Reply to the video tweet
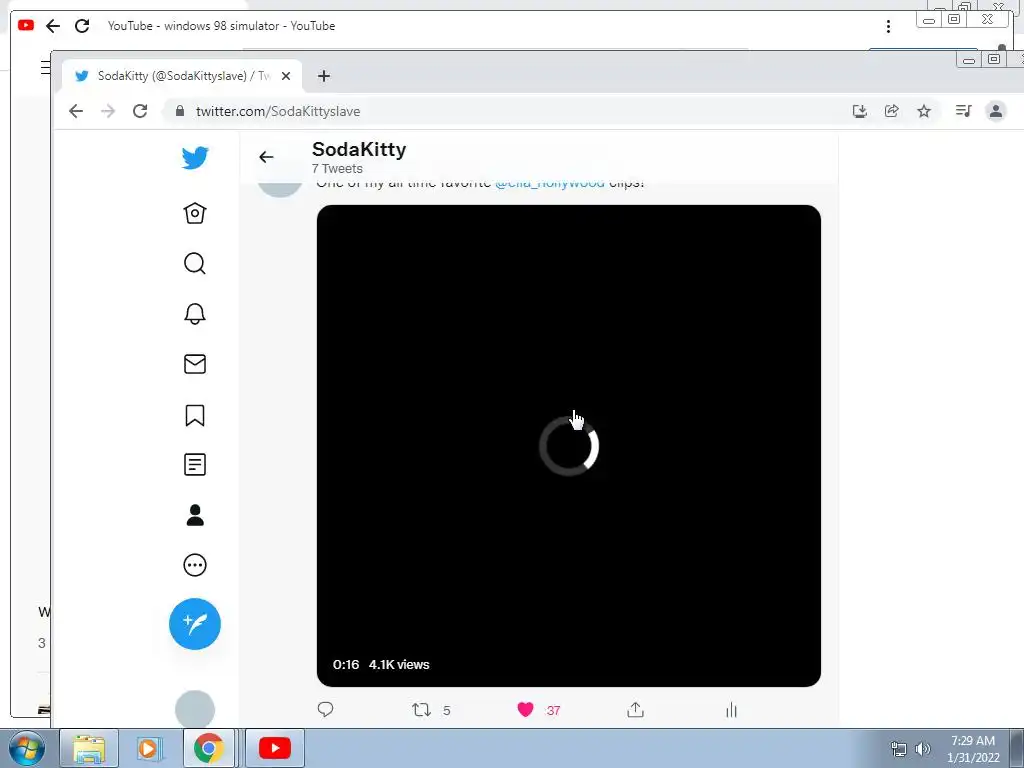This screenshot has width=1024, height=768. pos(325,709)
